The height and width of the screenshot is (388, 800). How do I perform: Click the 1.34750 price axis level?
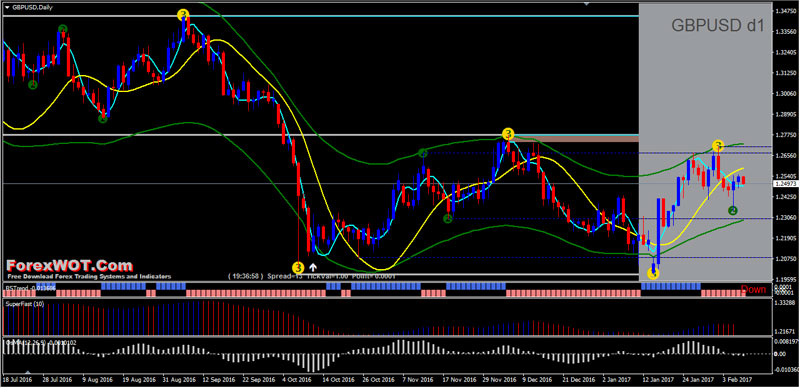pos(784,11)
